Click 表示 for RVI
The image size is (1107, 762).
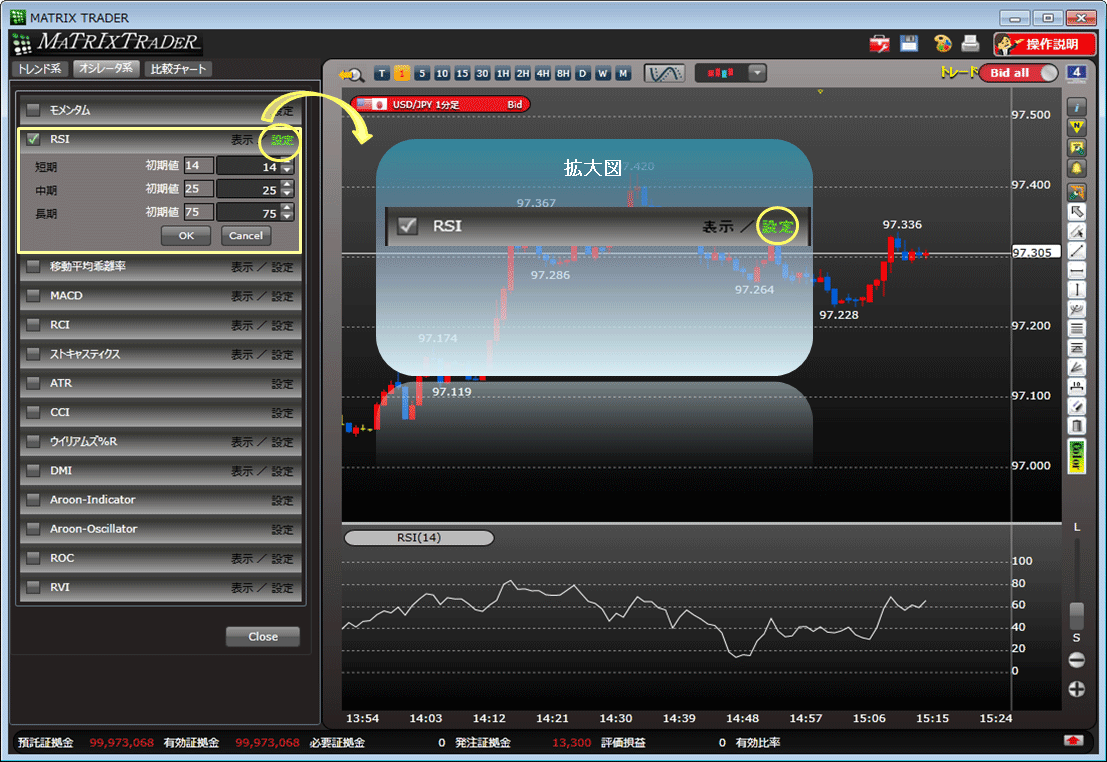coord(241,588)
